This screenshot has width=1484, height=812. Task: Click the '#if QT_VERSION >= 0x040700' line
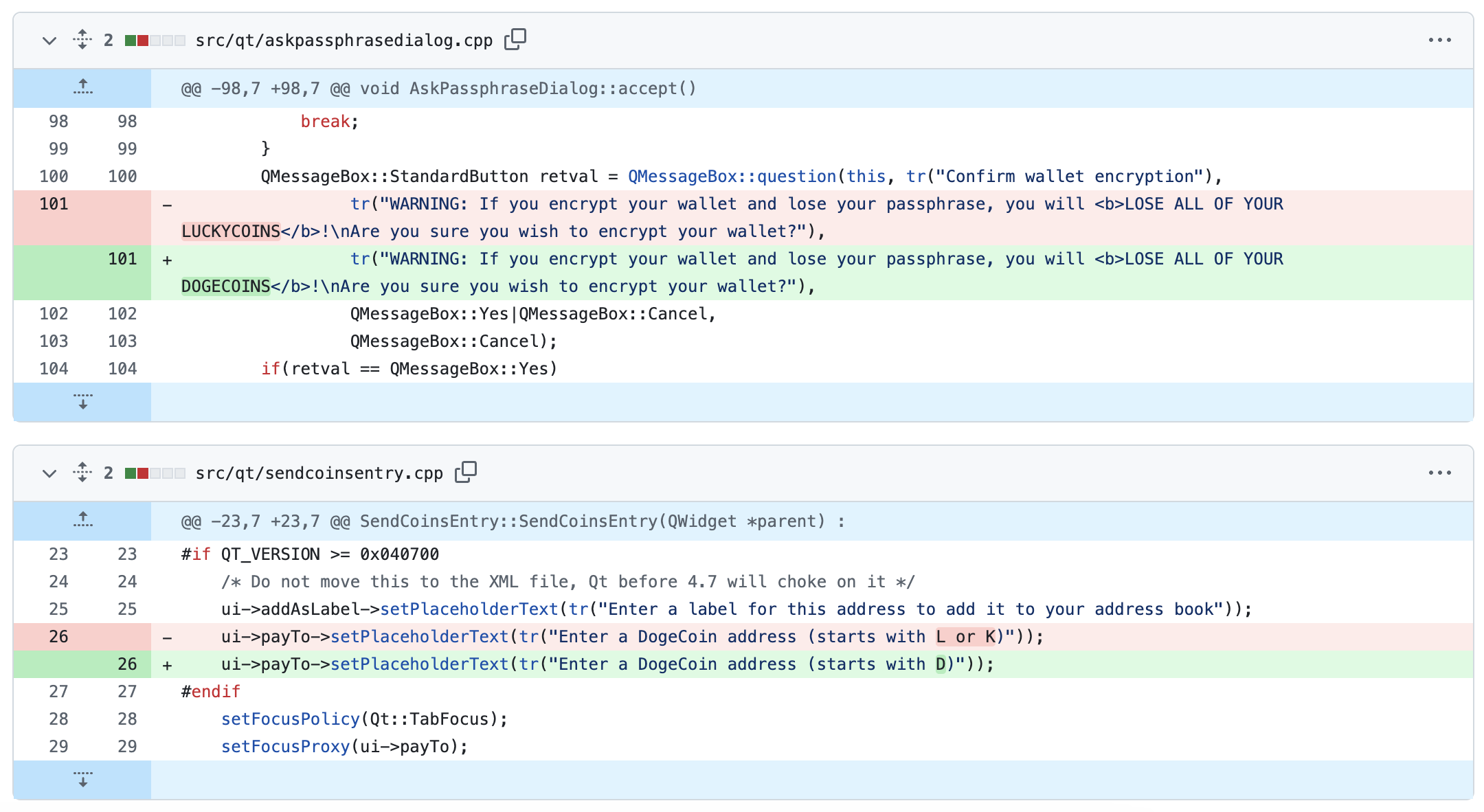click(x=310, y=554)
